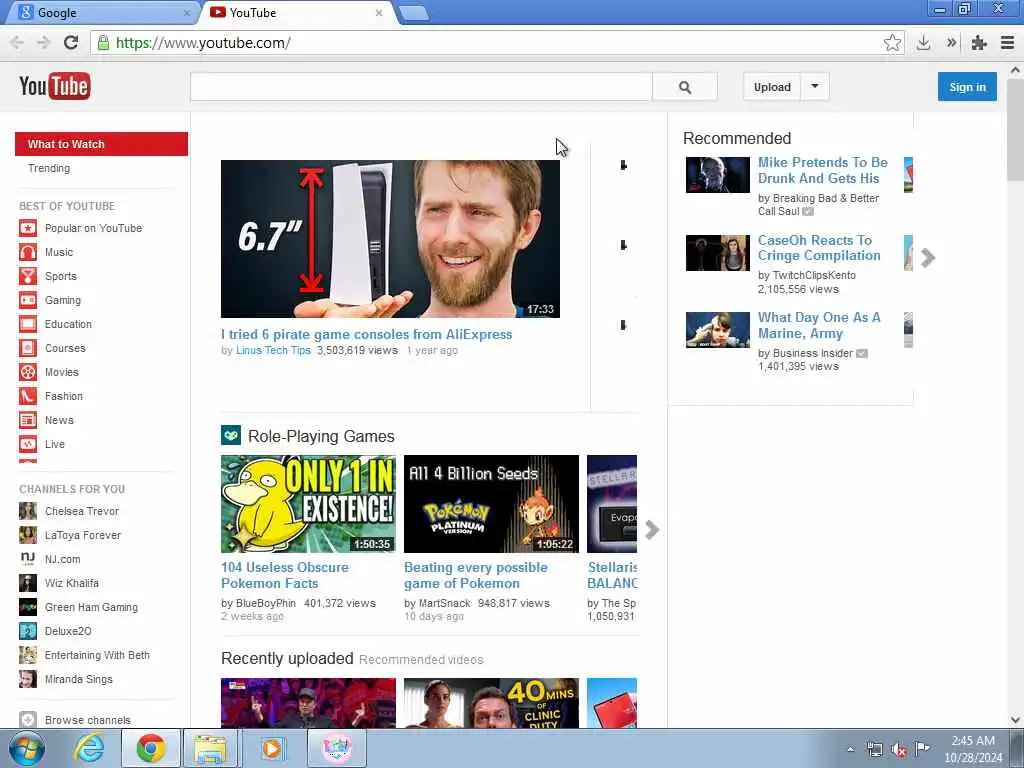Screen dimensions: 1024x768
Task: Show more Recommended videos with the right chevron
Action: pyautogui.click(x=927, y=258)
